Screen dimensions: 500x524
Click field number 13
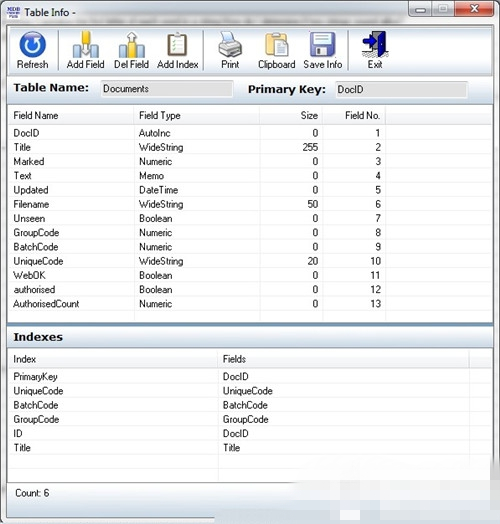tap(375, 304)
